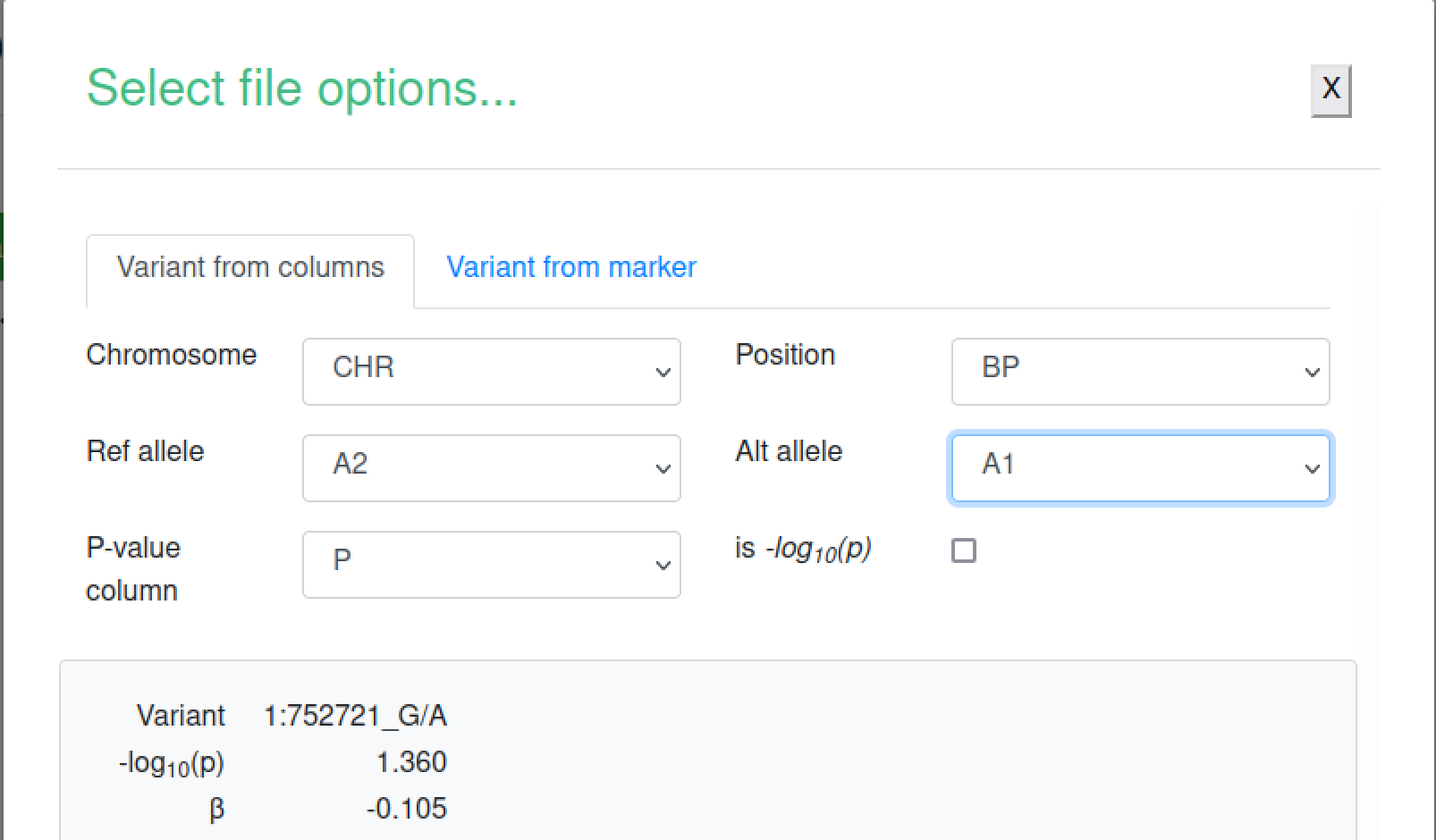Expand the P dropdown chevron
Viewport: 1436px width, 840px height.
[x=662, y=564]
